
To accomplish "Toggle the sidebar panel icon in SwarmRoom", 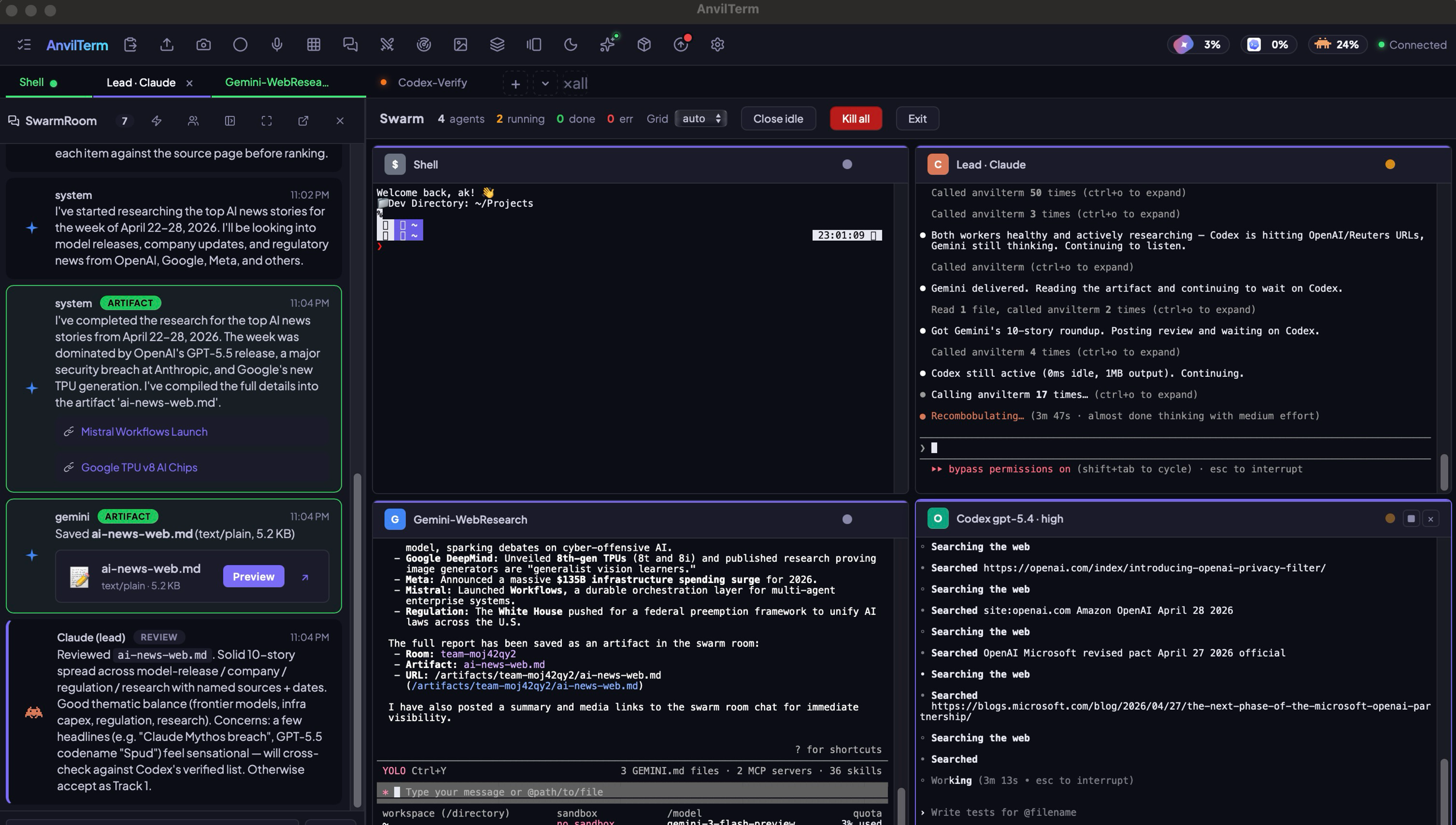I will pyautogui.click(x=230, y=121).
